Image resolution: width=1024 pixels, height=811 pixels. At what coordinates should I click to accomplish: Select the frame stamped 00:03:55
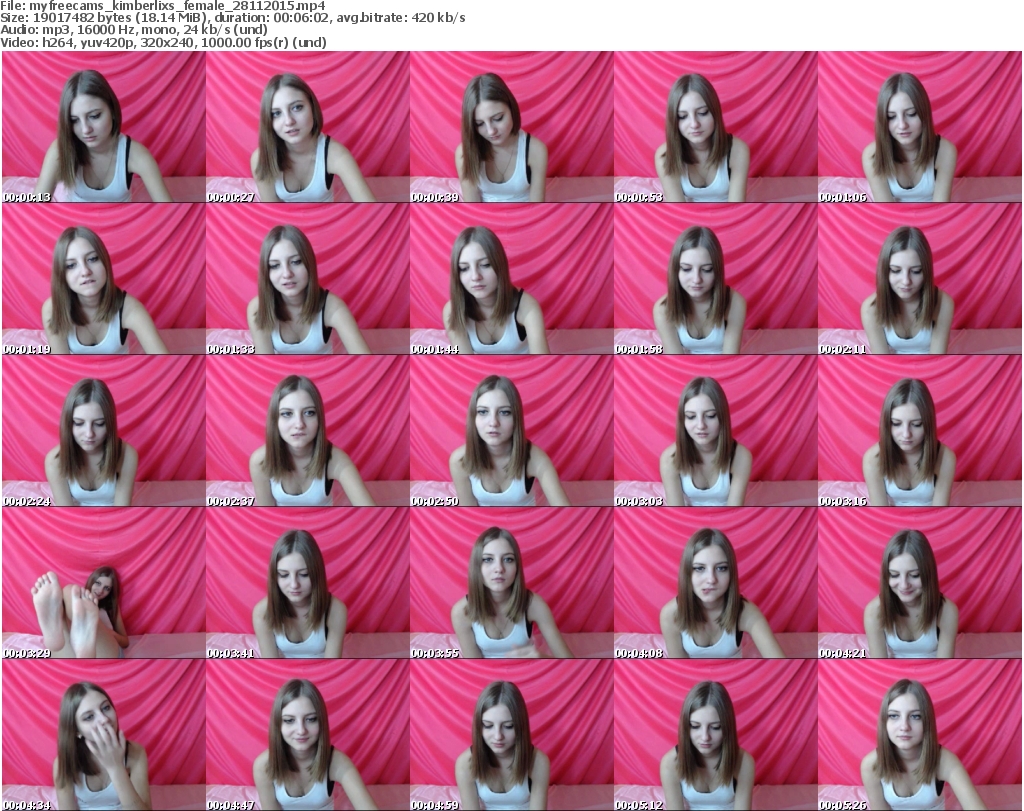coord(511,583)
